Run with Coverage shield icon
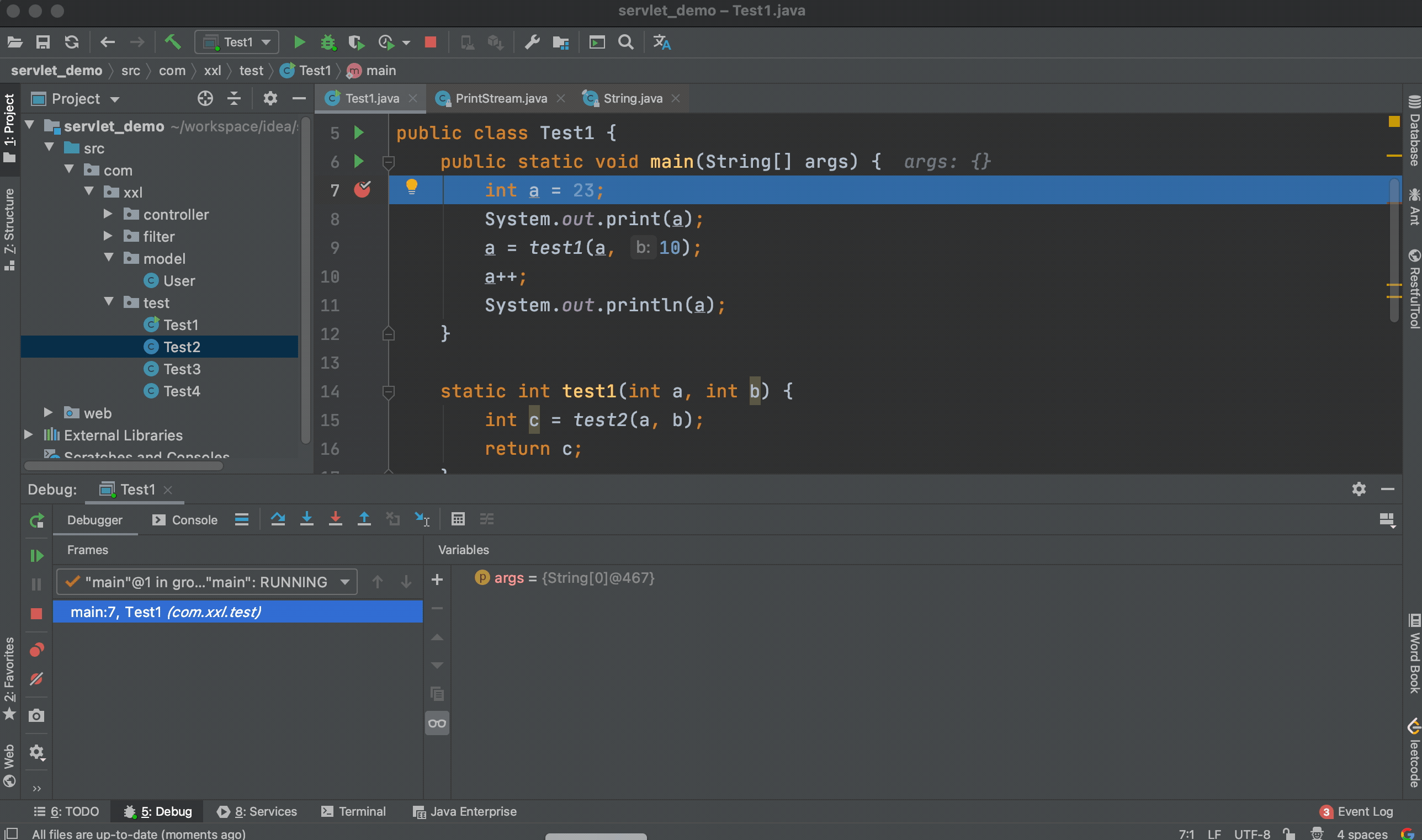 pos(356,42)
